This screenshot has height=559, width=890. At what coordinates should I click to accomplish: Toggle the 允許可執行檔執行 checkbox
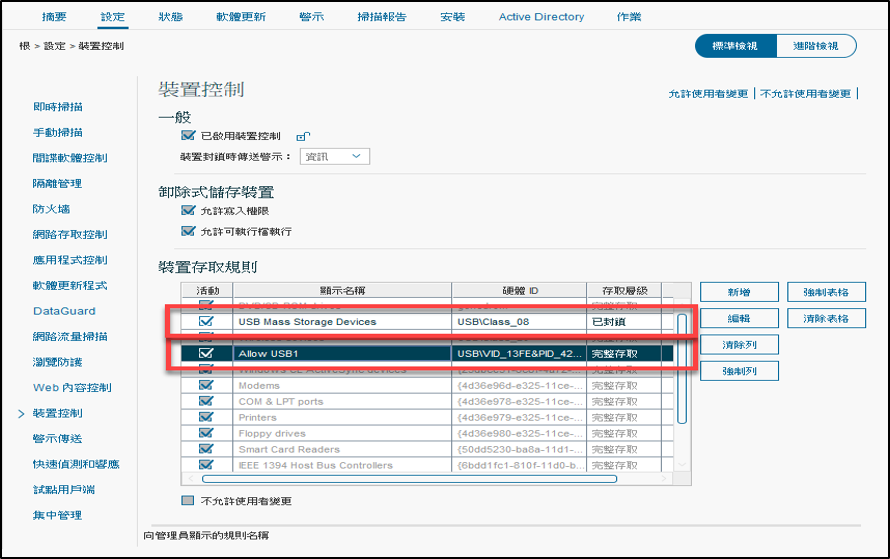[187, 231]
